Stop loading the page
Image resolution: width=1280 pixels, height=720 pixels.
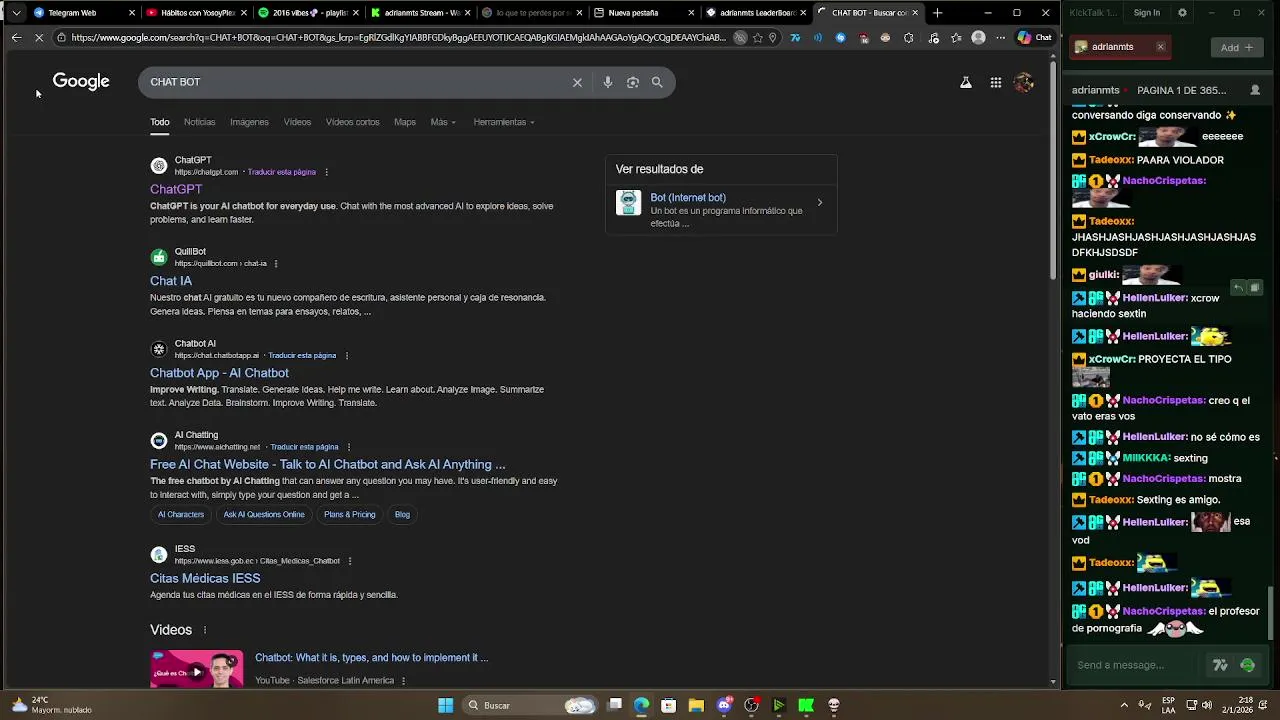[39, 37]
